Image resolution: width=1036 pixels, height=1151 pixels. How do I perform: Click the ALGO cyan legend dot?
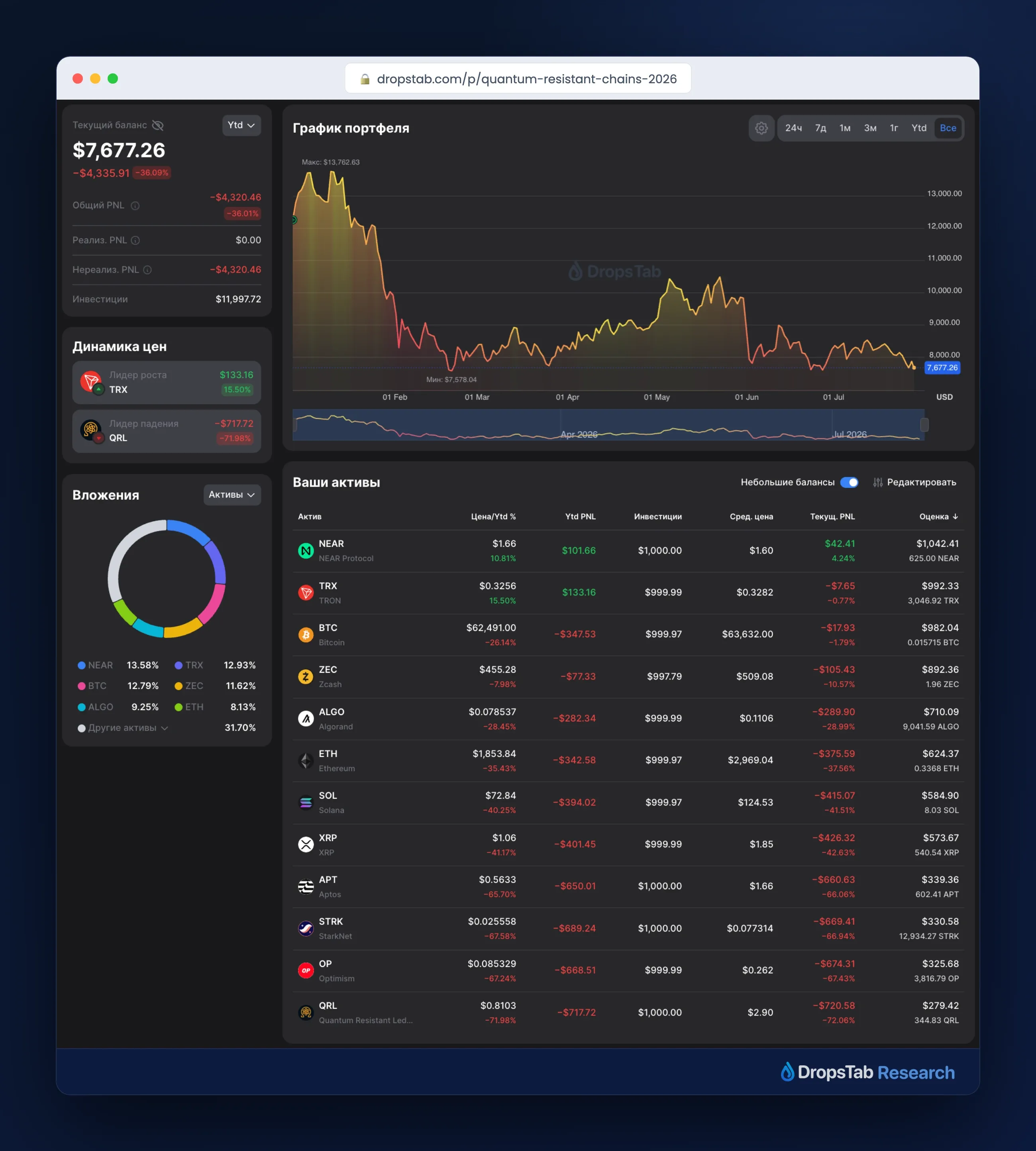click(x=81, y=707)
